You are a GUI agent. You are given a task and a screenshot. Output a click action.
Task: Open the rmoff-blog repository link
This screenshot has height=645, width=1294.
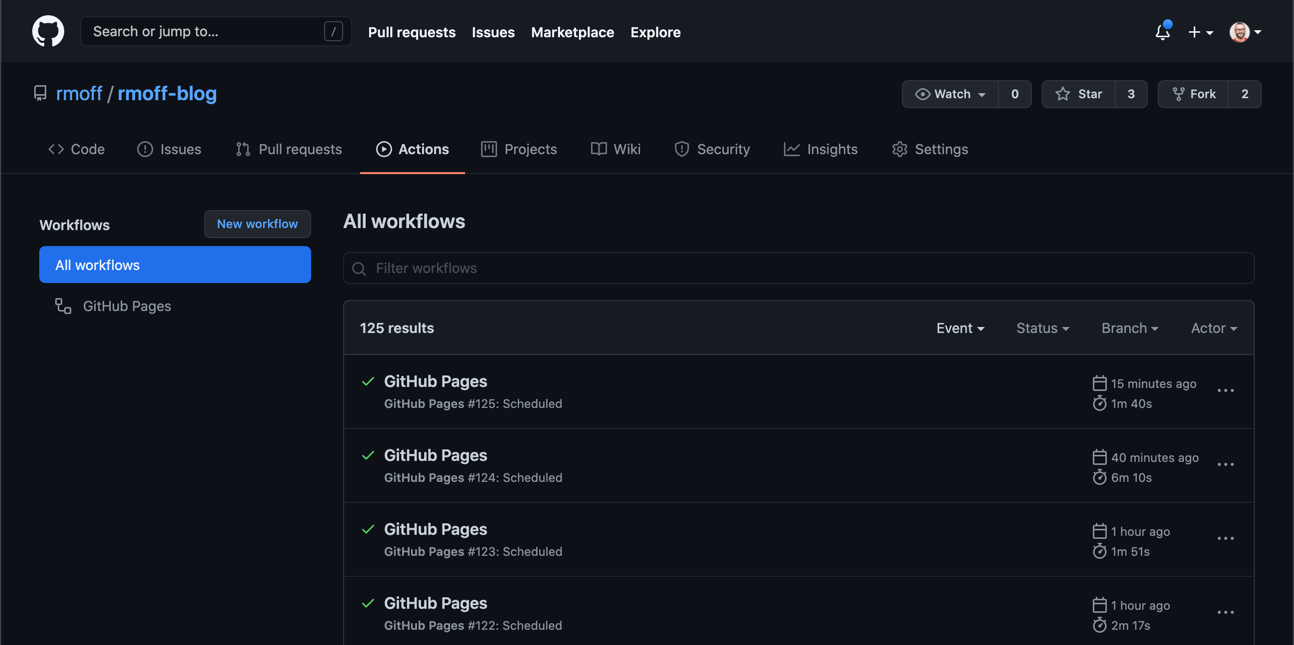click(x=167, y=93)
